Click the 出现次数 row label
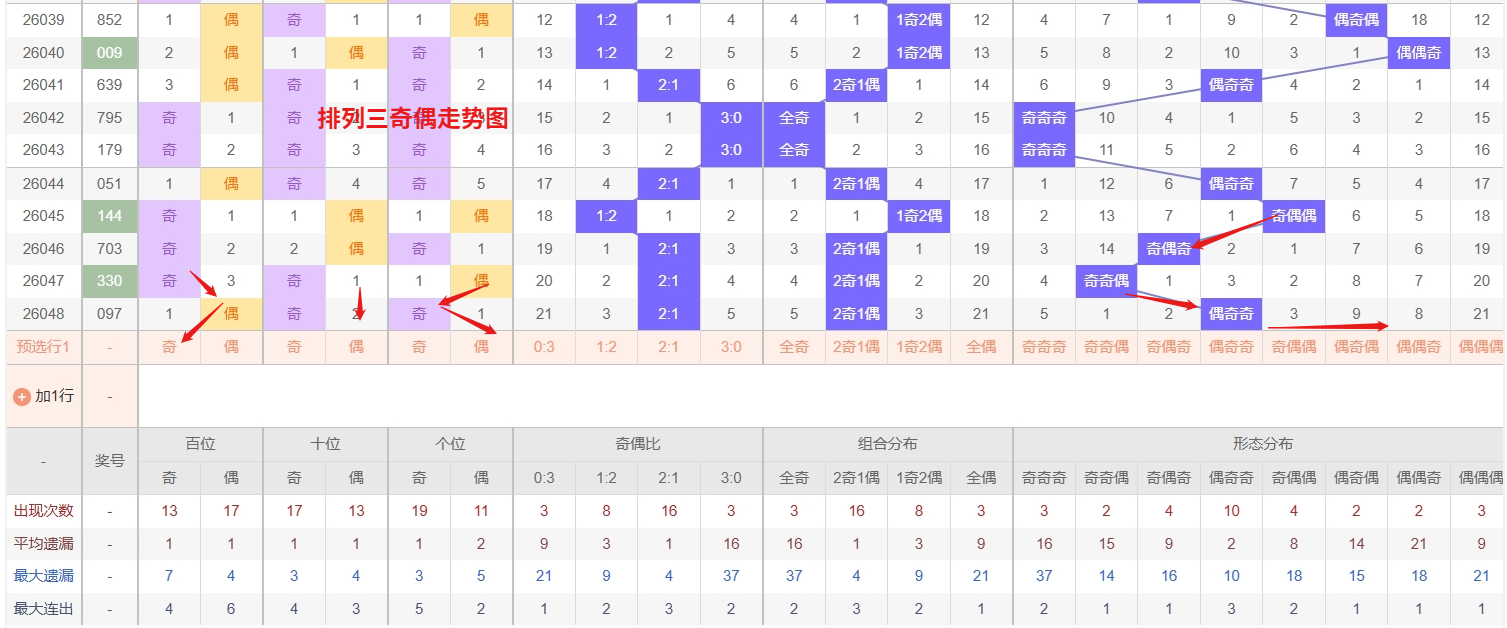Screen dimensions: 1507x628 coord(43,510)
